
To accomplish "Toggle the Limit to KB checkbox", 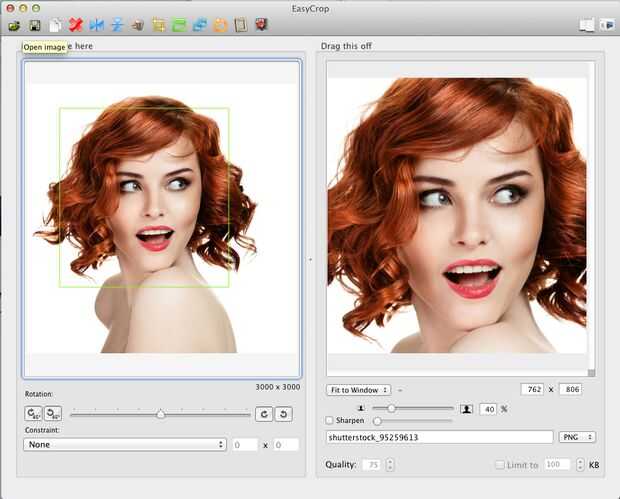I will pyautogui.click(x=500, y=465).
